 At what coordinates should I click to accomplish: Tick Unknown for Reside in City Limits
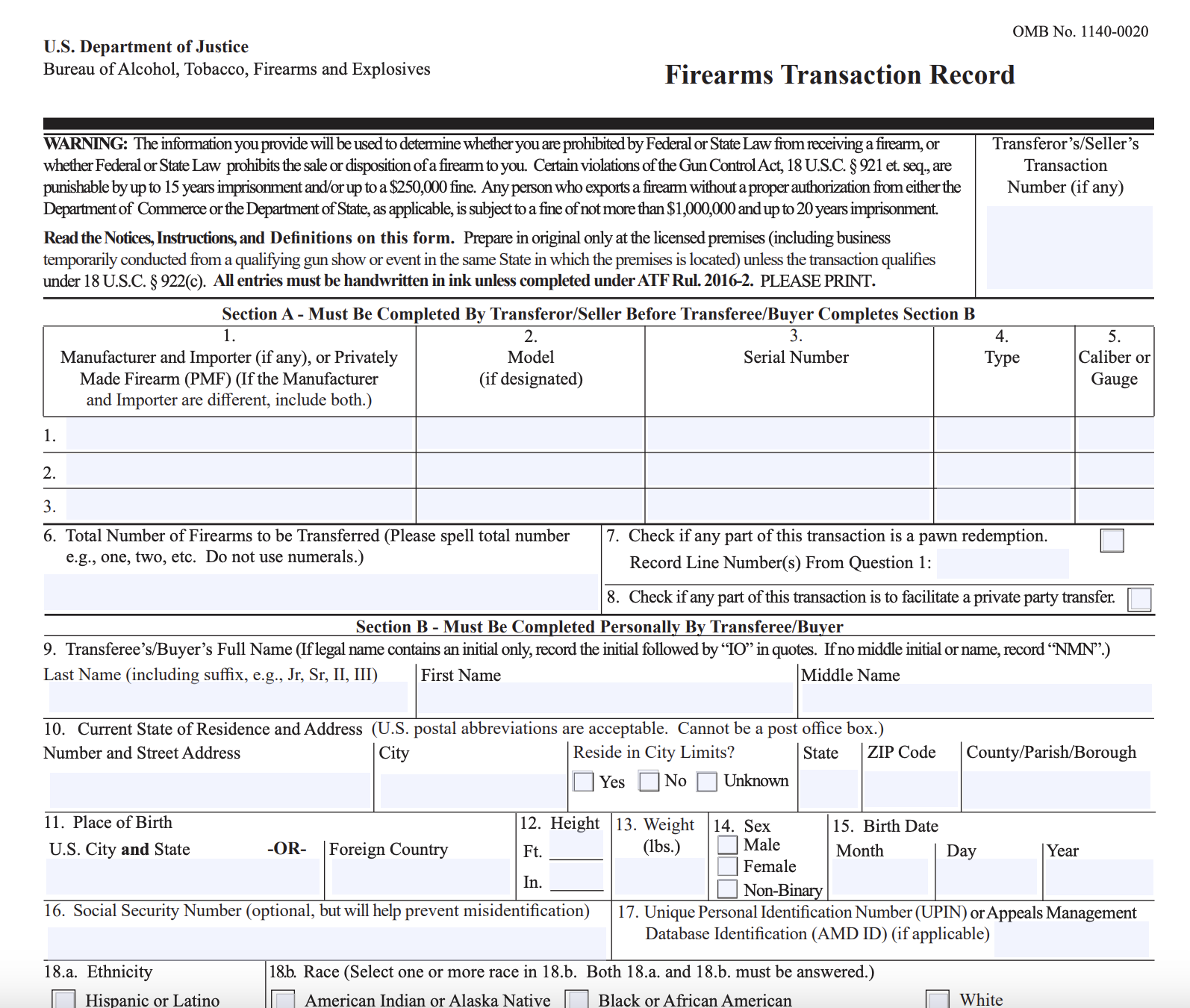[x=707, y=782]
